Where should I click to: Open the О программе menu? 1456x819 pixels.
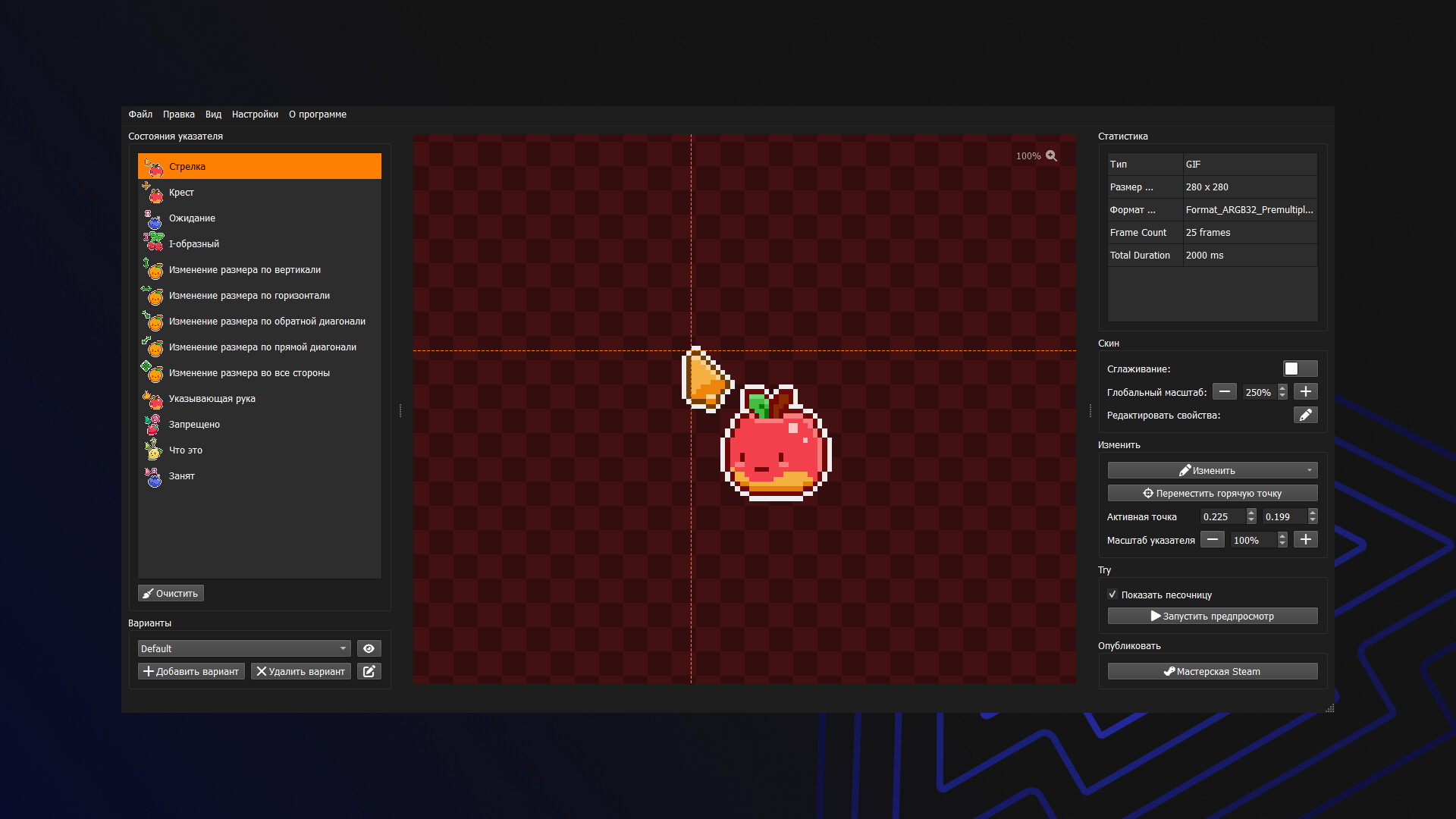pyautogui.click(x=318, y=115)
